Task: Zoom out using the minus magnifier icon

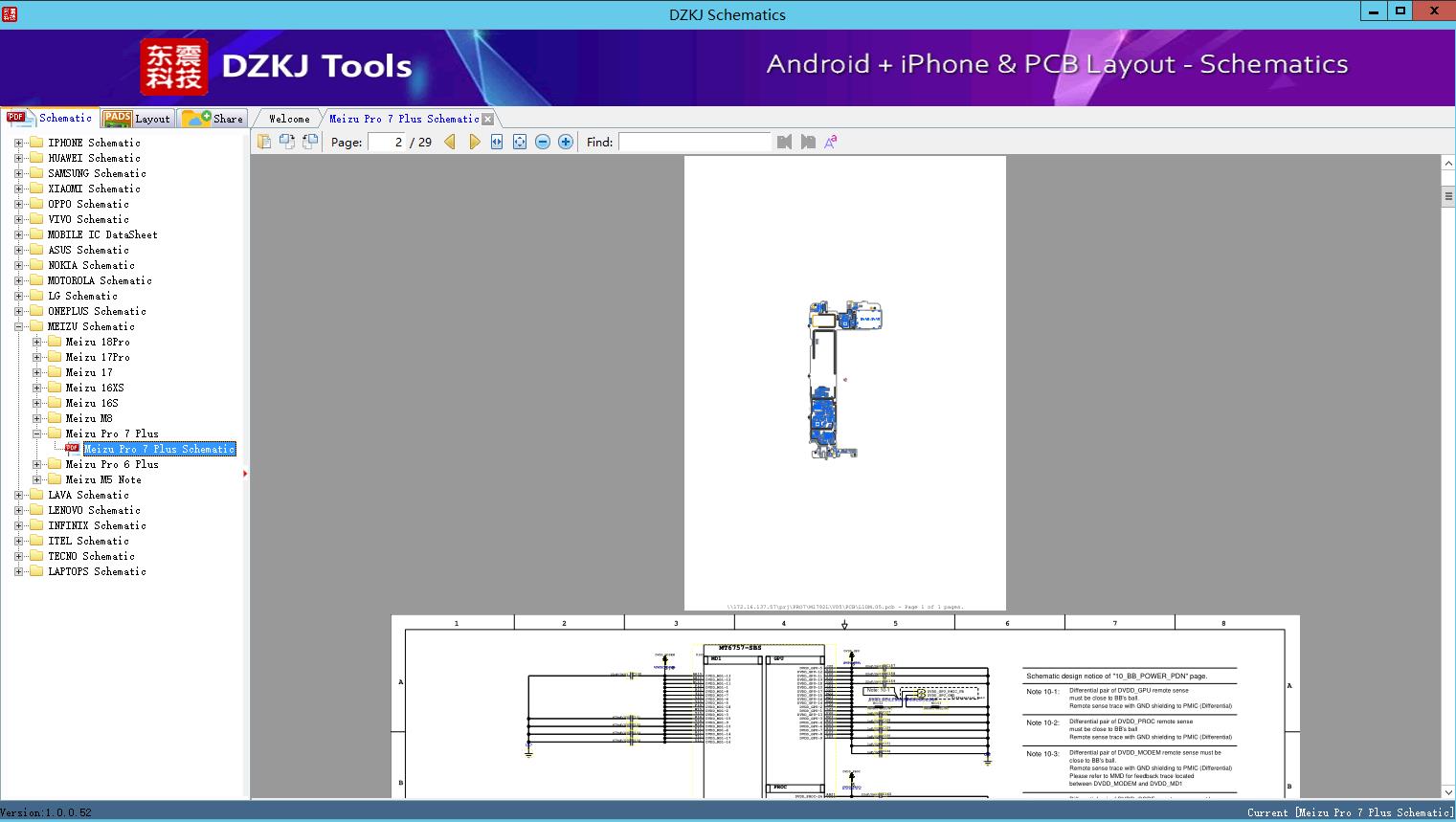Action: [543, 142]
